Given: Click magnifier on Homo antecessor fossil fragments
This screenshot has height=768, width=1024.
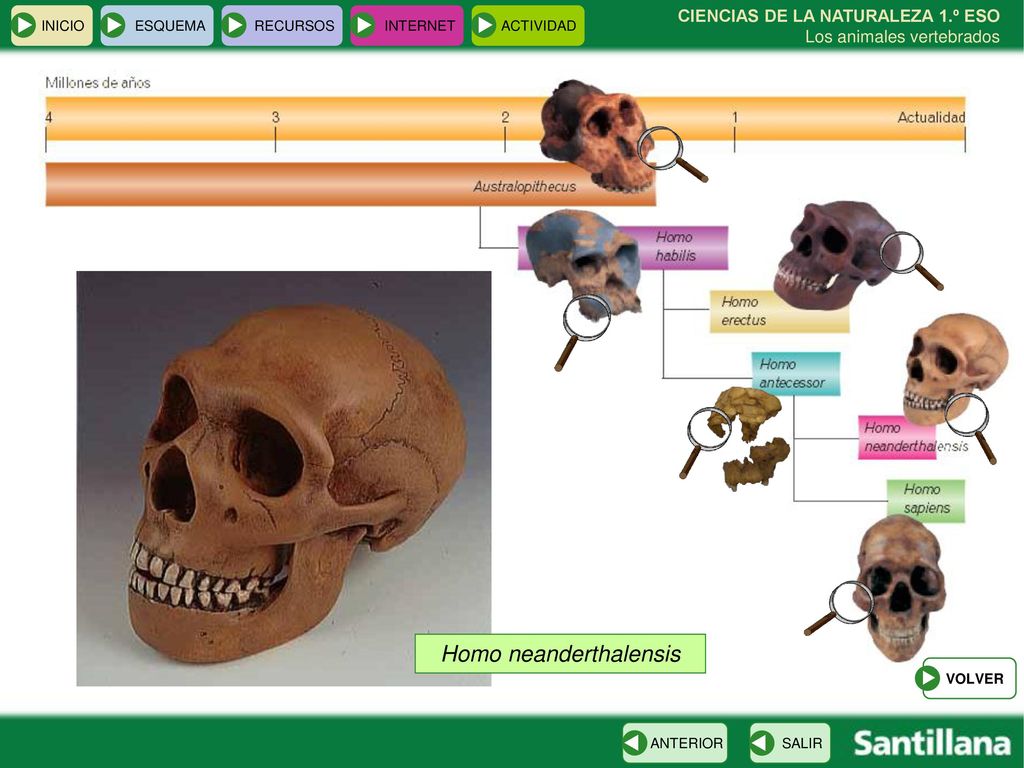Looking at the screenshot, I should click(x=705, y=441).
